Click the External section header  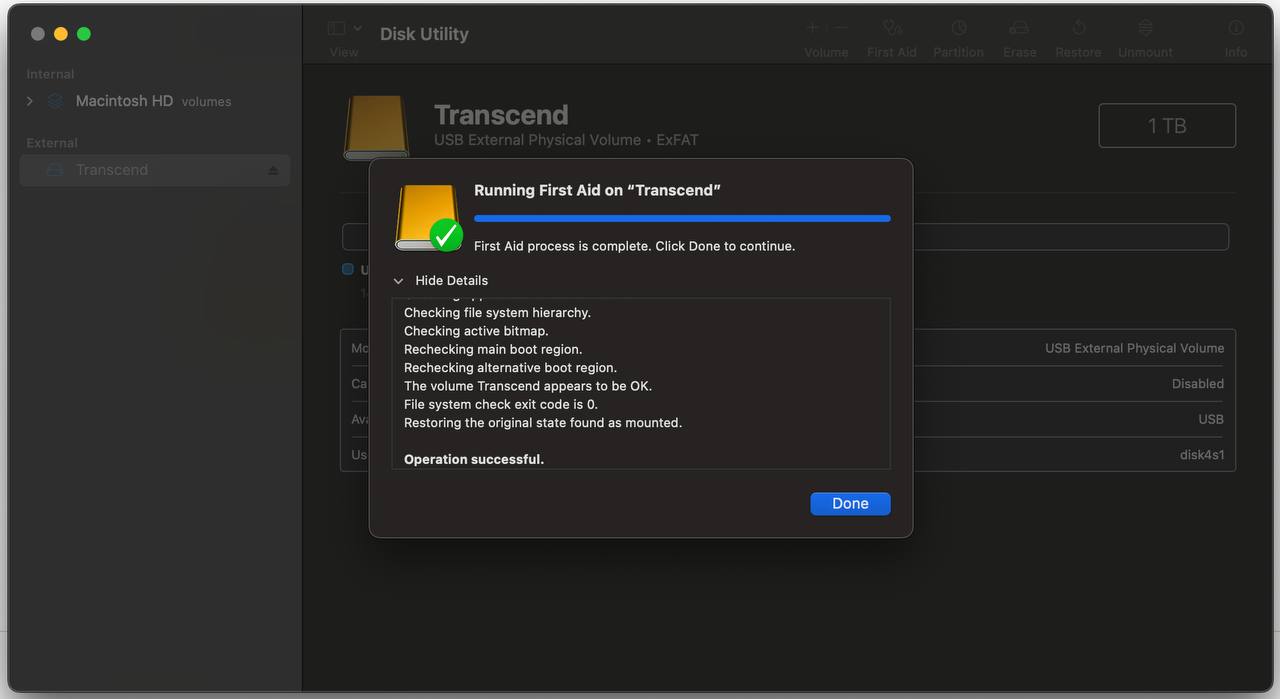coord(52,143)
